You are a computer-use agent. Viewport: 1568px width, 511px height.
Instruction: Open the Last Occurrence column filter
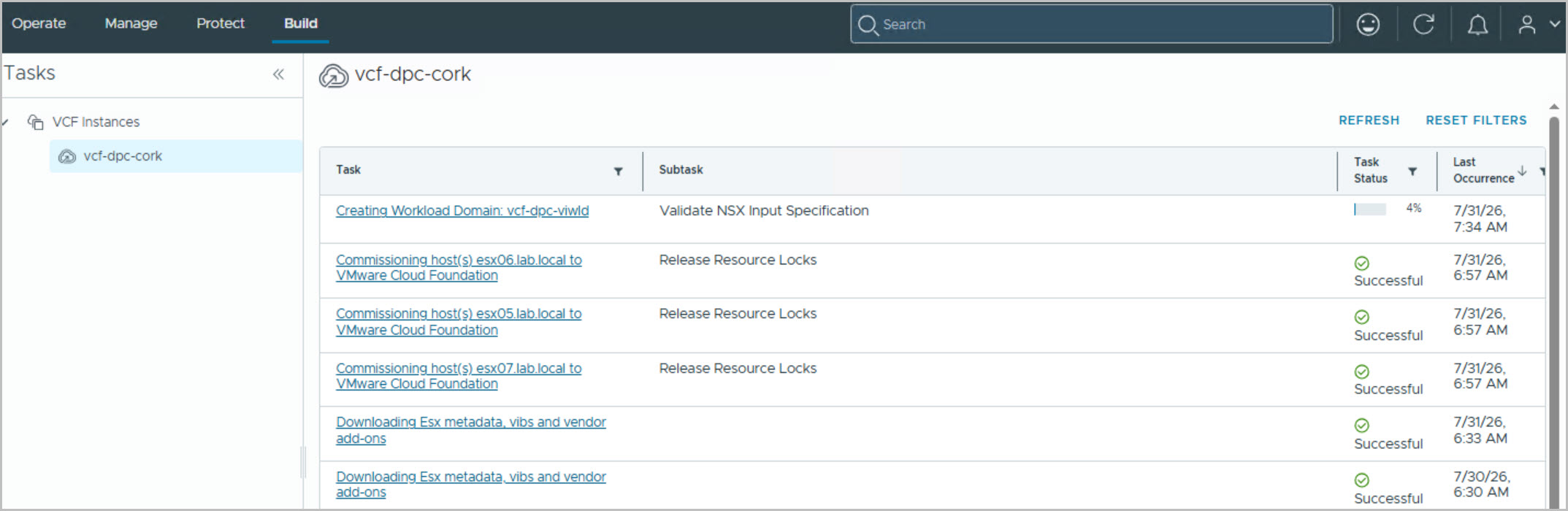tap(1542, 172)
